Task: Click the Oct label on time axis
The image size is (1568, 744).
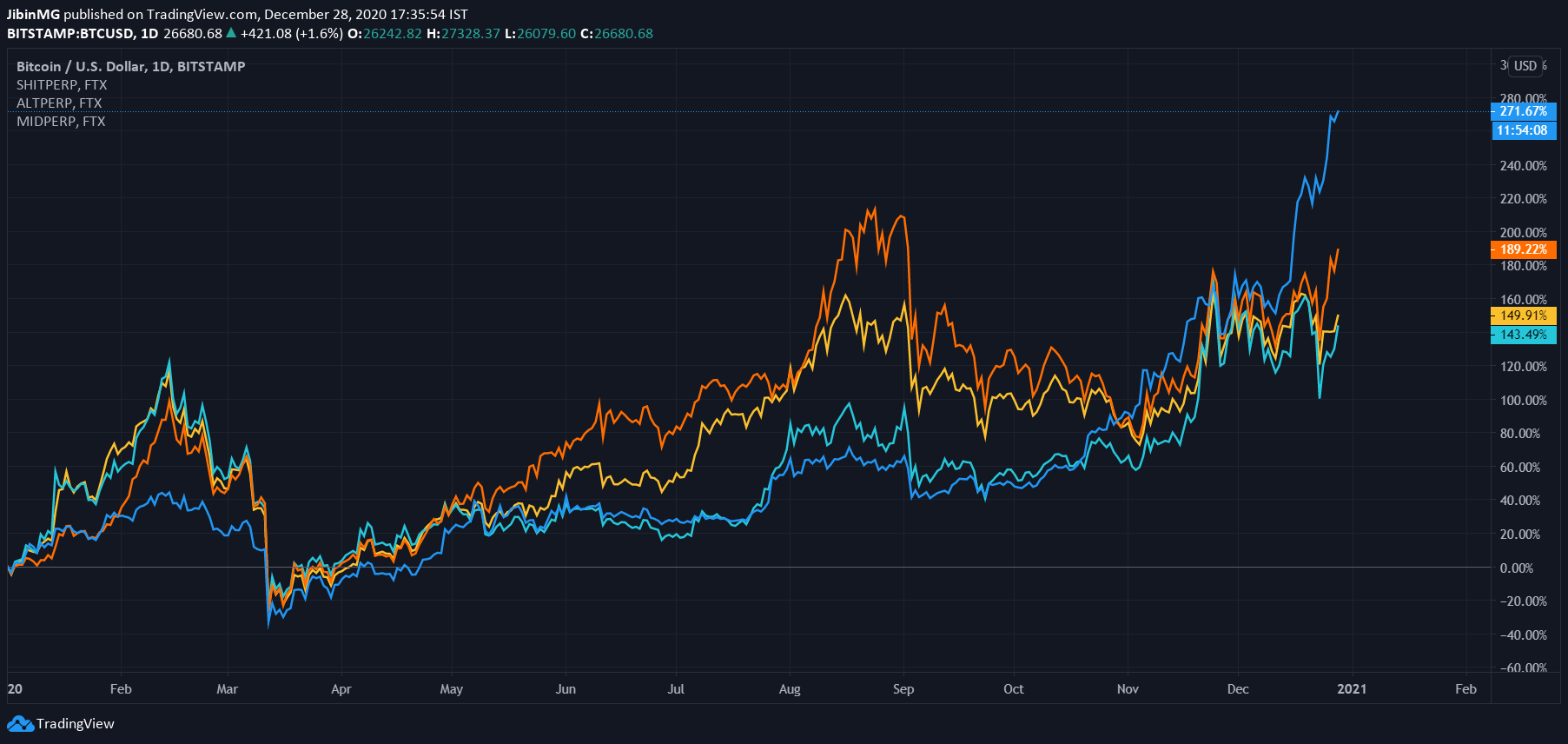Action: pyautogui.click(x=1014, y=688)
